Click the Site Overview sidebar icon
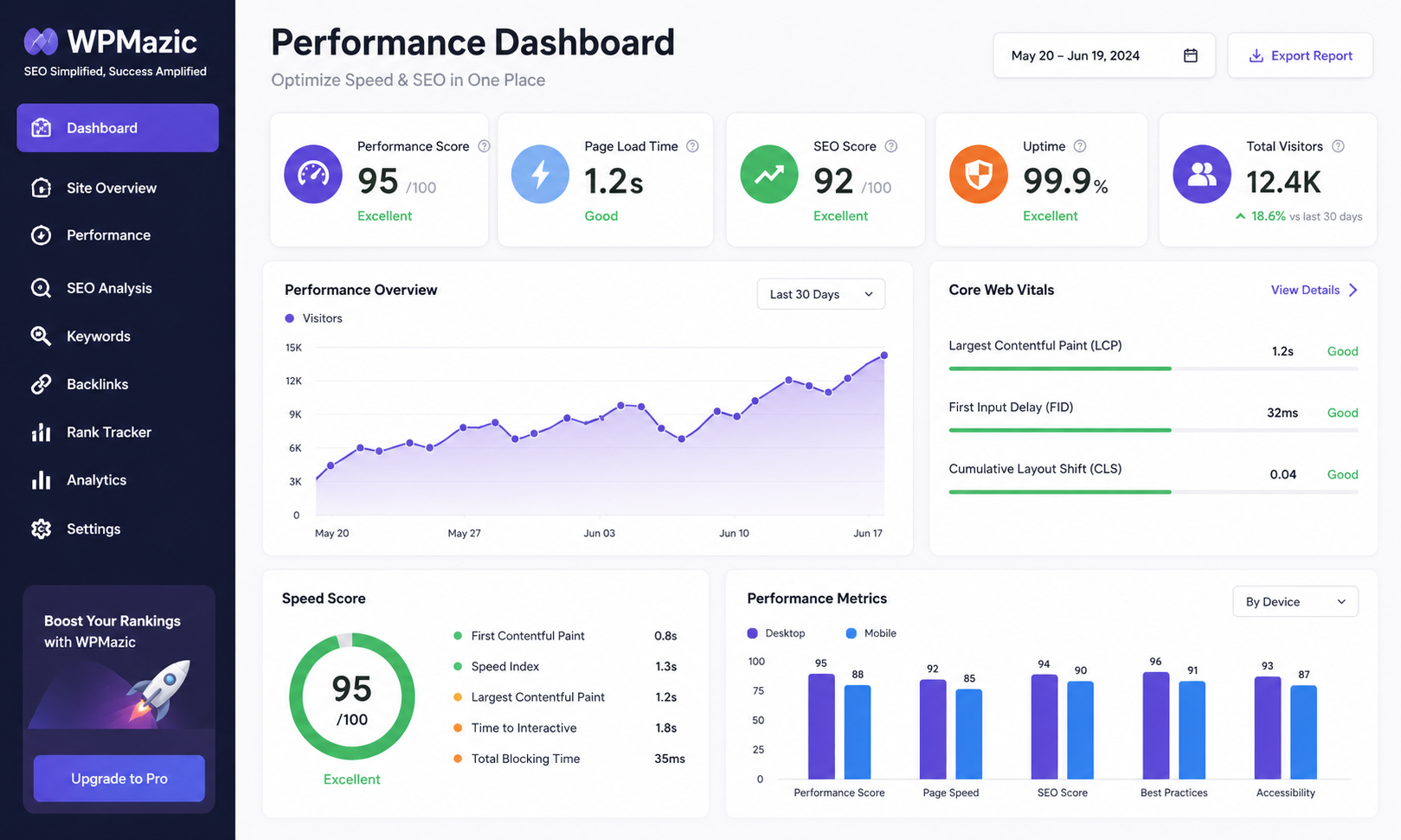This screenshot has width=1401, height=840. pyautogui.click(x=41, y=188)
